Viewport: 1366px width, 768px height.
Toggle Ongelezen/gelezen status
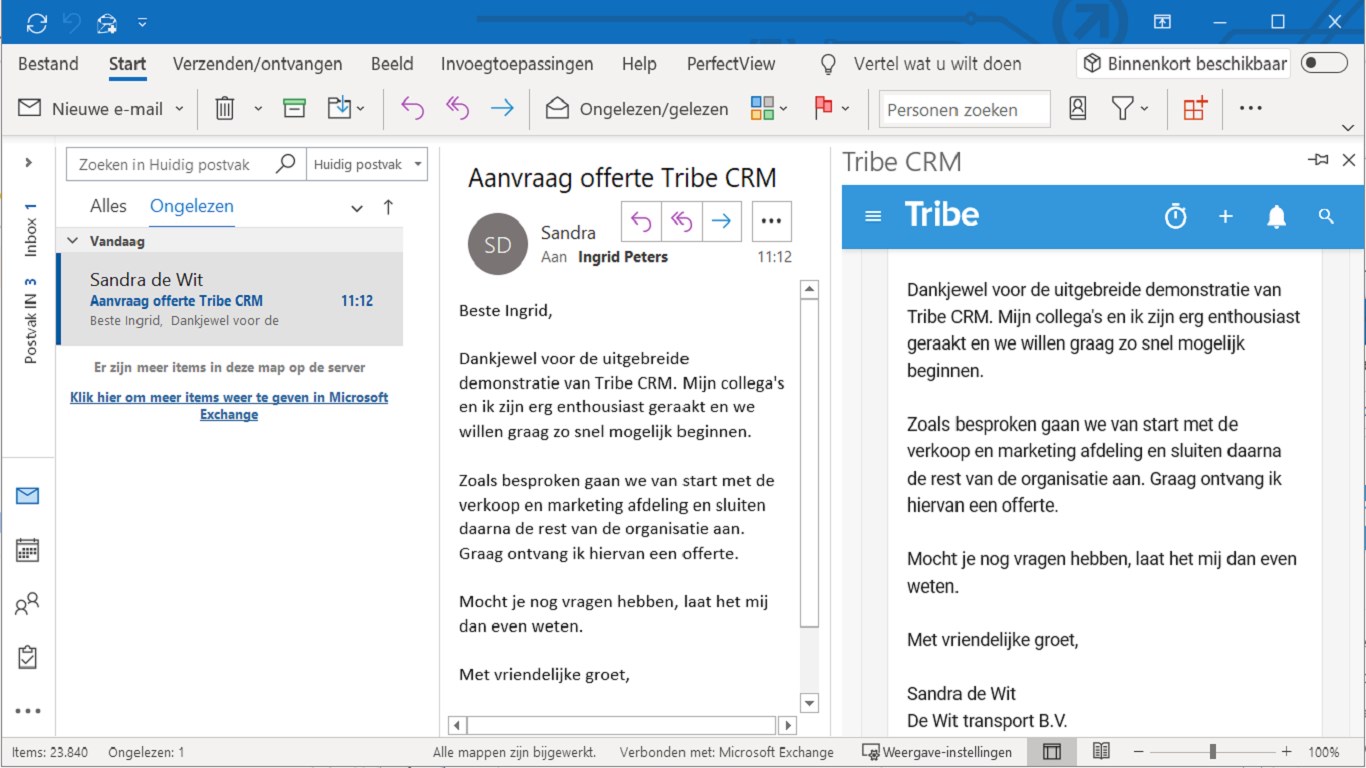coord(637,109)
